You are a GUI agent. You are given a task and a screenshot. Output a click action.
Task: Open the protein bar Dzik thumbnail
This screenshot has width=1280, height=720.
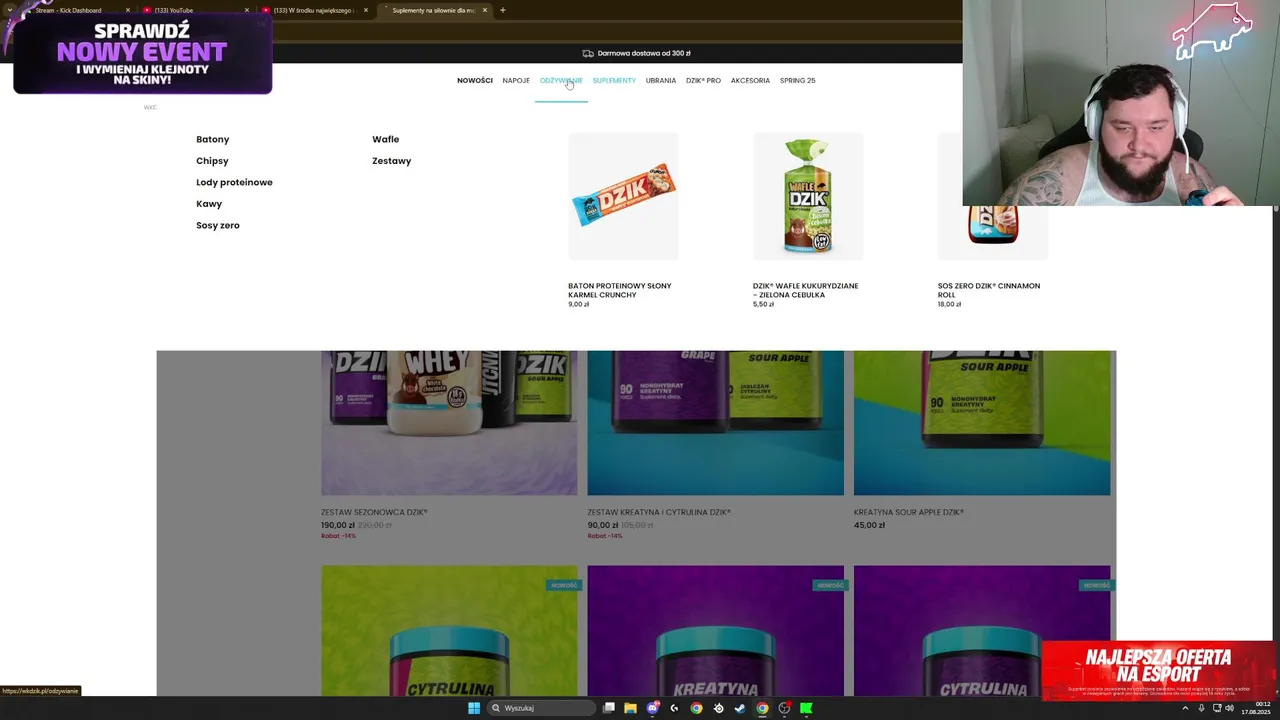pos(623,197)
